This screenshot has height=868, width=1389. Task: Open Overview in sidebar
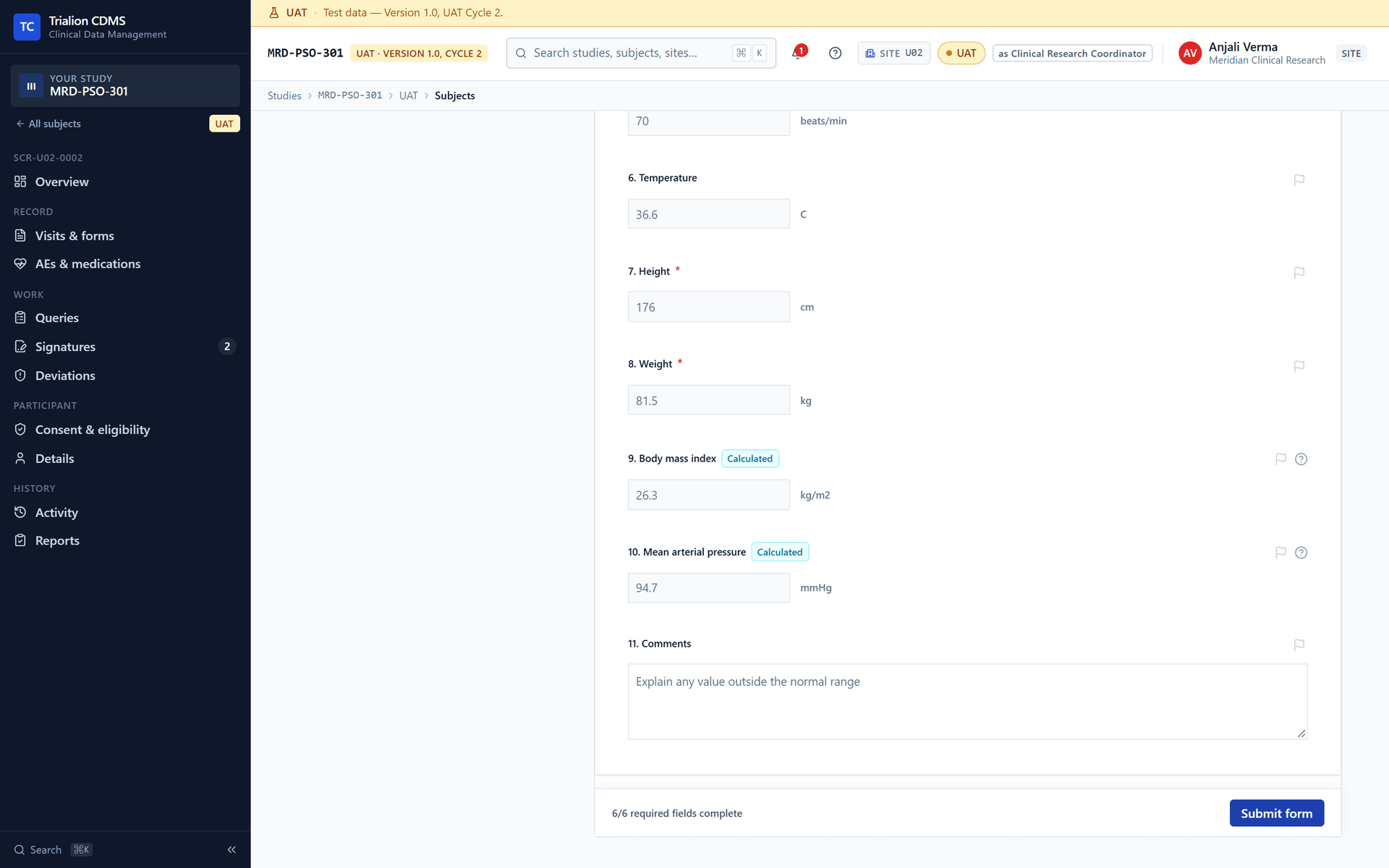click(x=125, y=182)
